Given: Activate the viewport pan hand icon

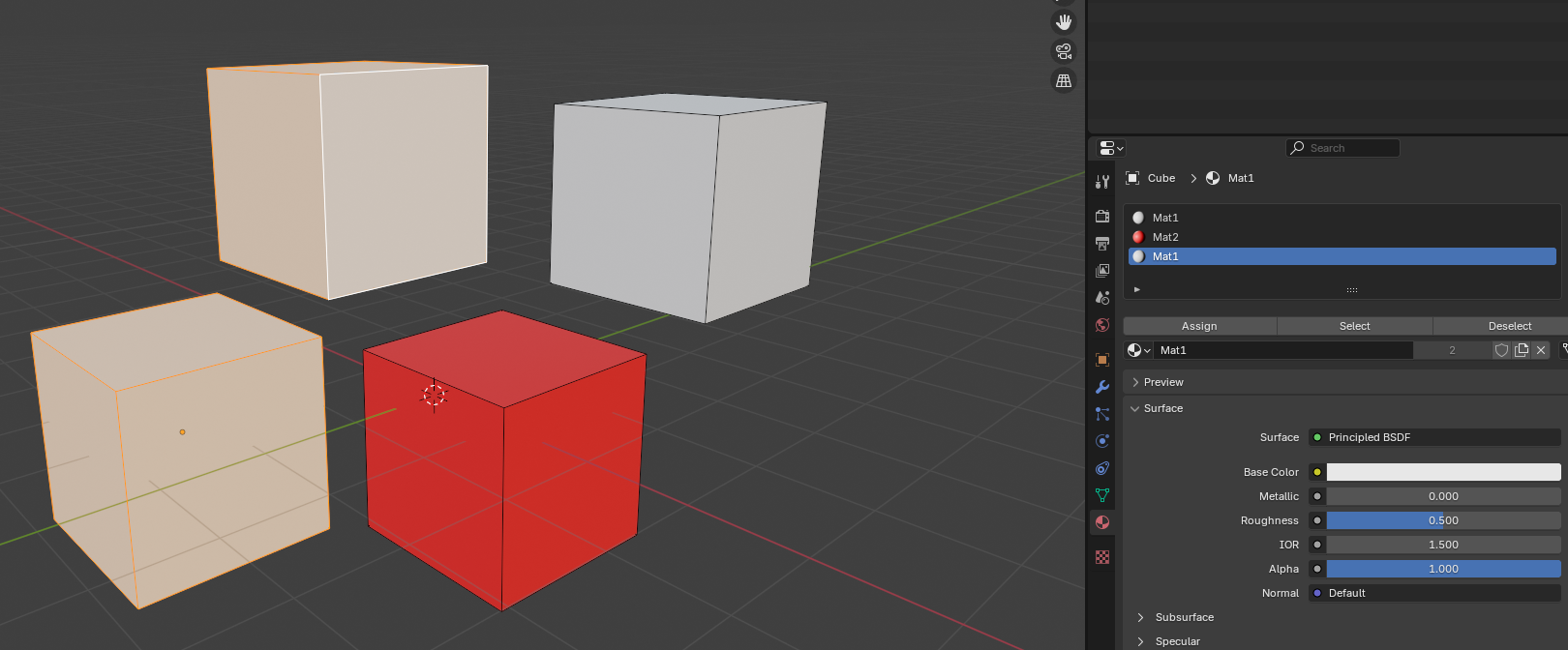Looking at the screenshot, I should pyautogui.click(x=1064, y=22).
